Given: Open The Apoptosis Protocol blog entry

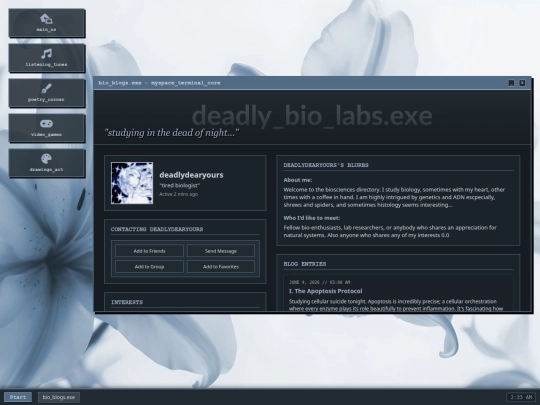Looking at the screenshot, I should pyautogui.click(x=325, y=291).
